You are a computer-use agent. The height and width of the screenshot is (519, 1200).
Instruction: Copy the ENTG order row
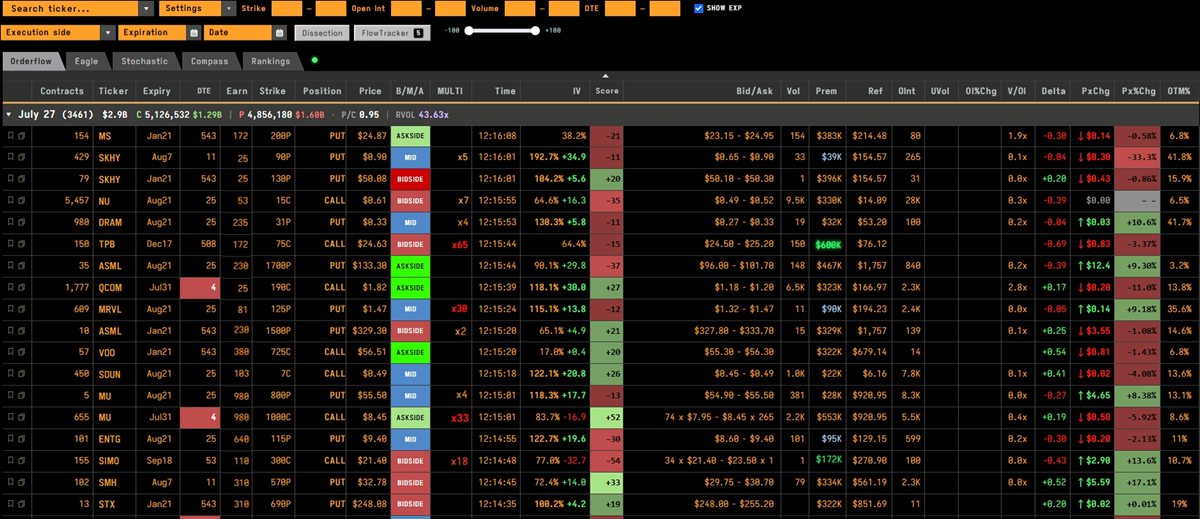pos(21,440)
